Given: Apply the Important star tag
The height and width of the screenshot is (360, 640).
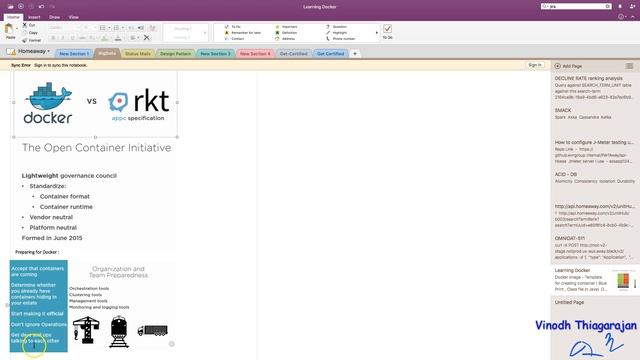Looking at the screenshot, I should 287,27.
